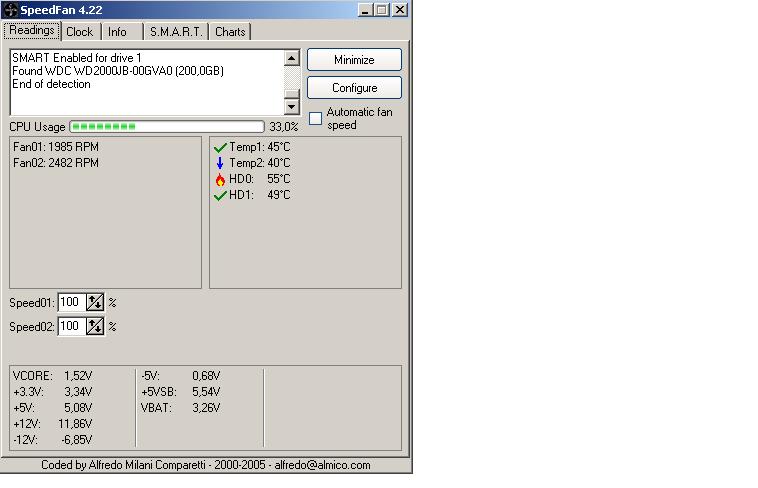The height and width of the screenshot is (488, 758).
Task: Open the S.M.A.R.T. tab
Action: point(176,32)
